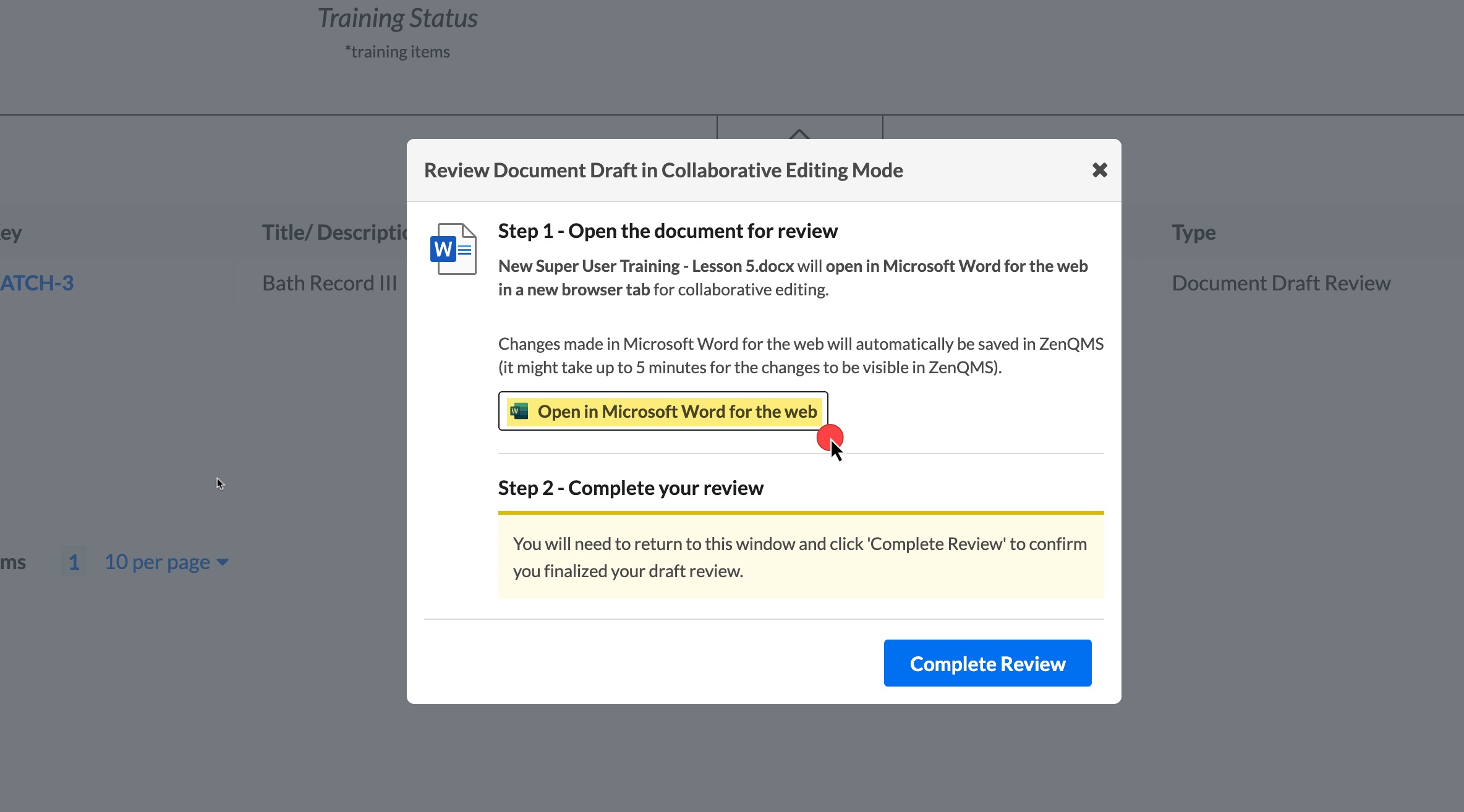Go to page 1 in pagination

click(74, 562)
